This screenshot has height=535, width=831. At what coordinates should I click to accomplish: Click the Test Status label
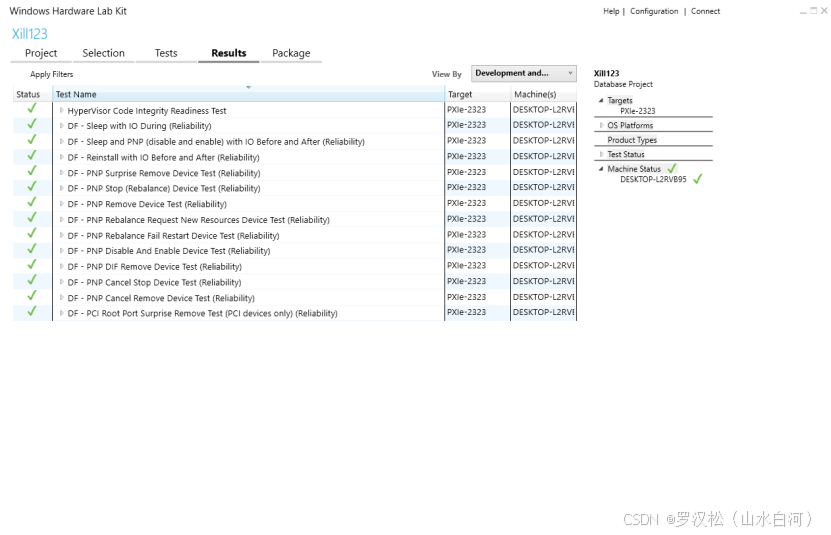click(x=626, y=154)
